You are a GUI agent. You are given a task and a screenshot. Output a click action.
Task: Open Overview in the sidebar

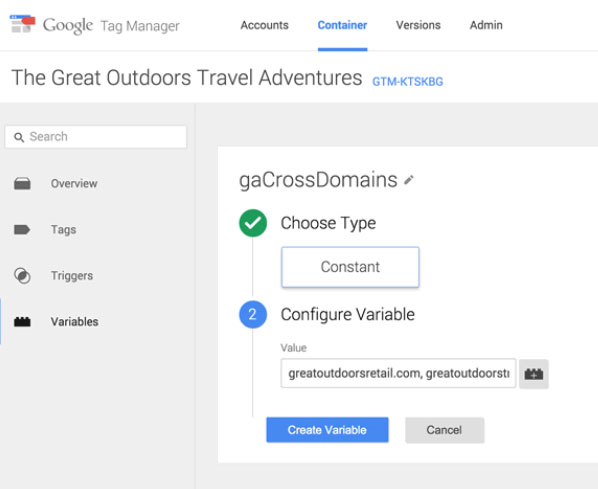(74, 183)
